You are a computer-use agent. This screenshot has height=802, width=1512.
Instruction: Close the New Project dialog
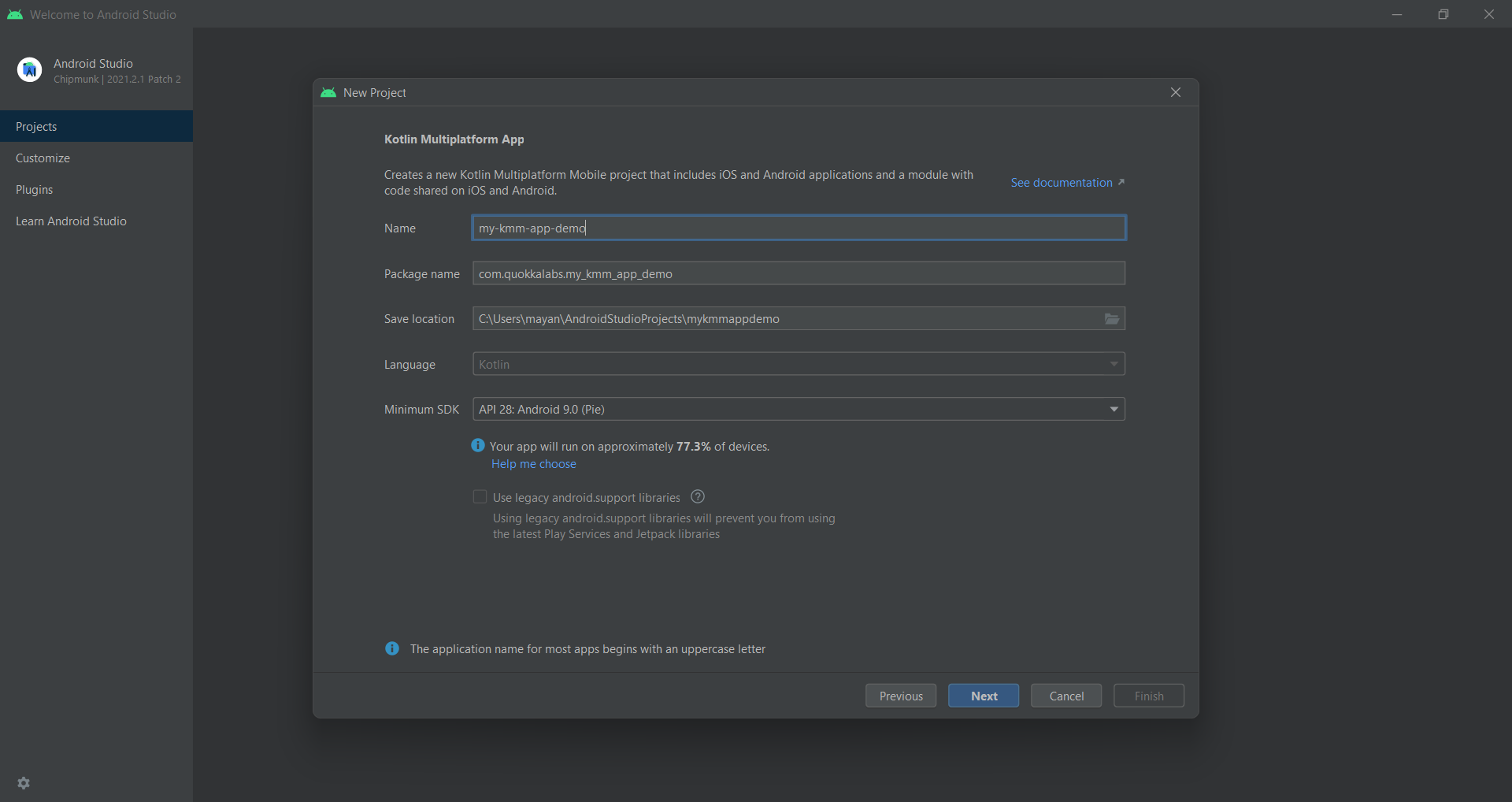[x=1176, y=92]
